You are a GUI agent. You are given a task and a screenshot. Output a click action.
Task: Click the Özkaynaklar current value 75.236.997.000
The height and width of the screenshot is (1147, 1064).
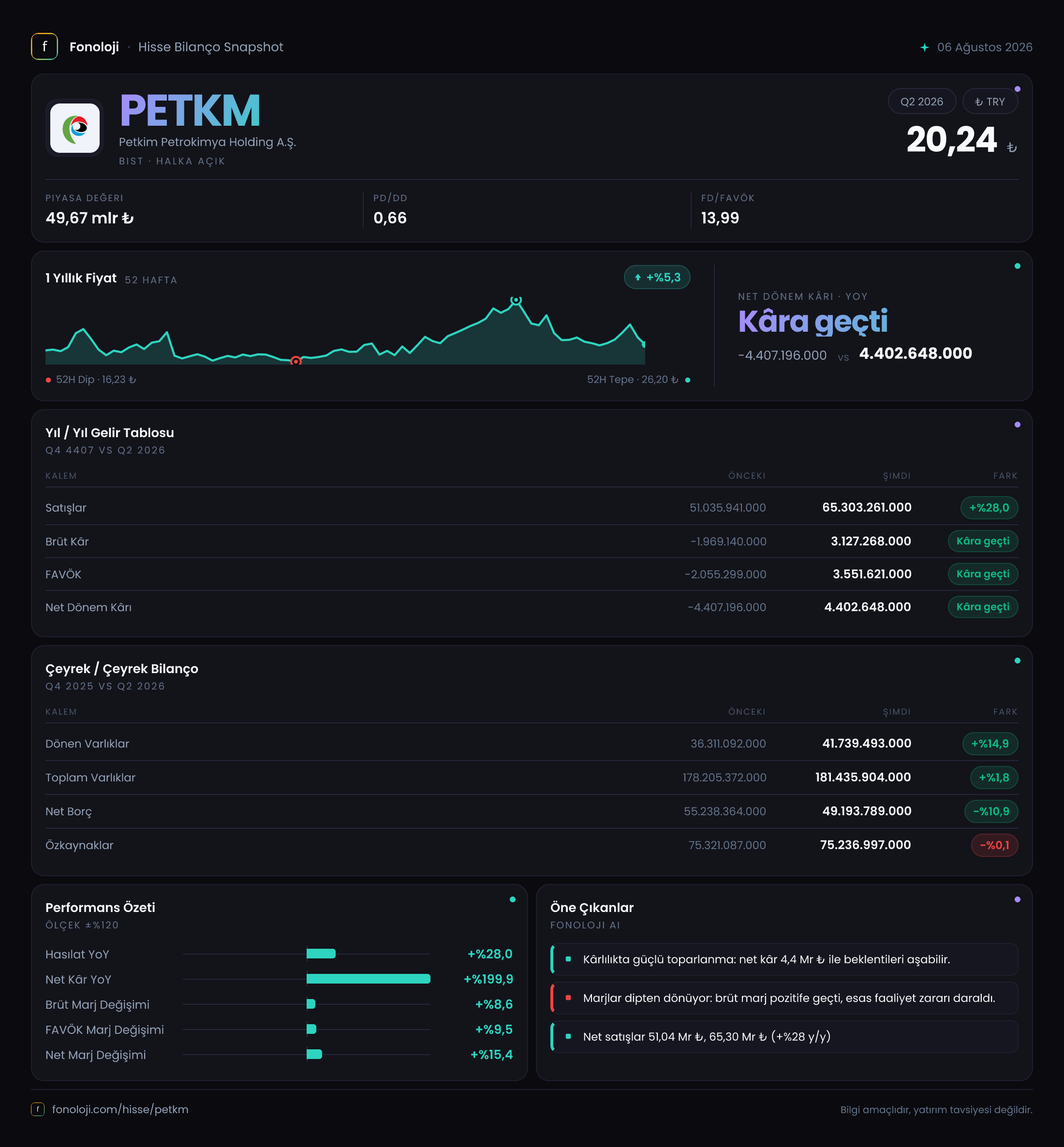[x=865, y=845]
